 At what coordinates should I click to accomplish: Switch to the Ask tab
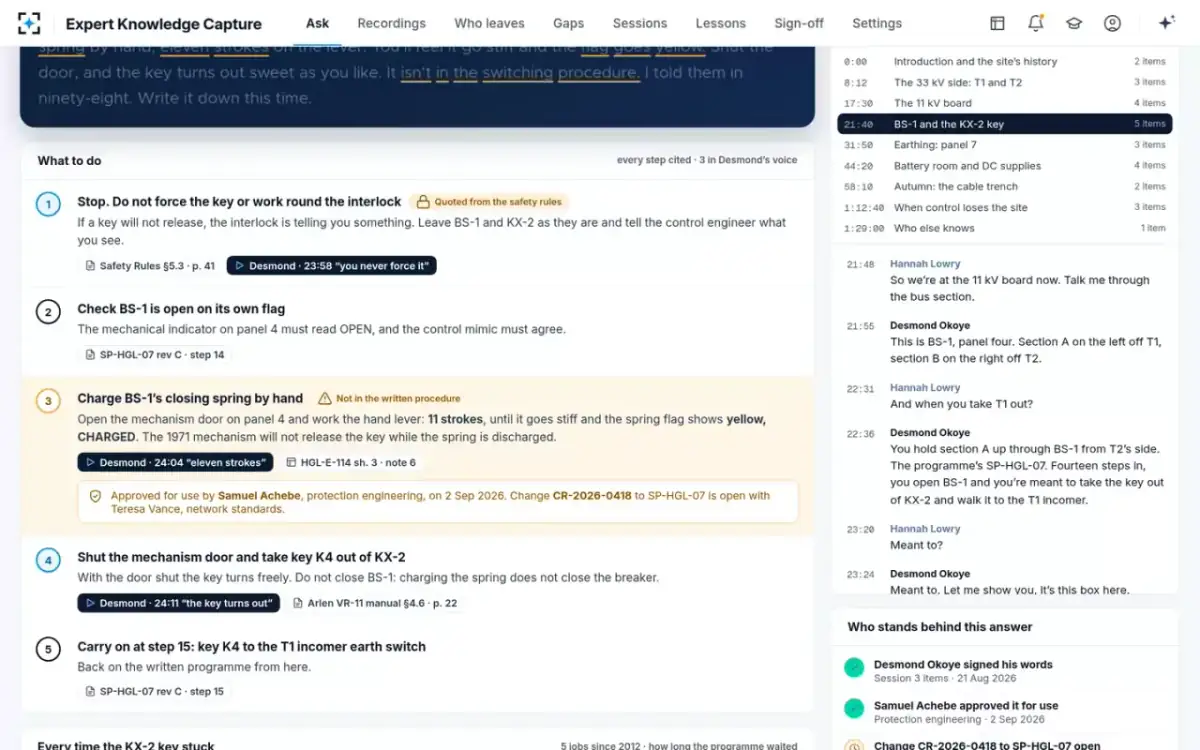pos(318,23)
